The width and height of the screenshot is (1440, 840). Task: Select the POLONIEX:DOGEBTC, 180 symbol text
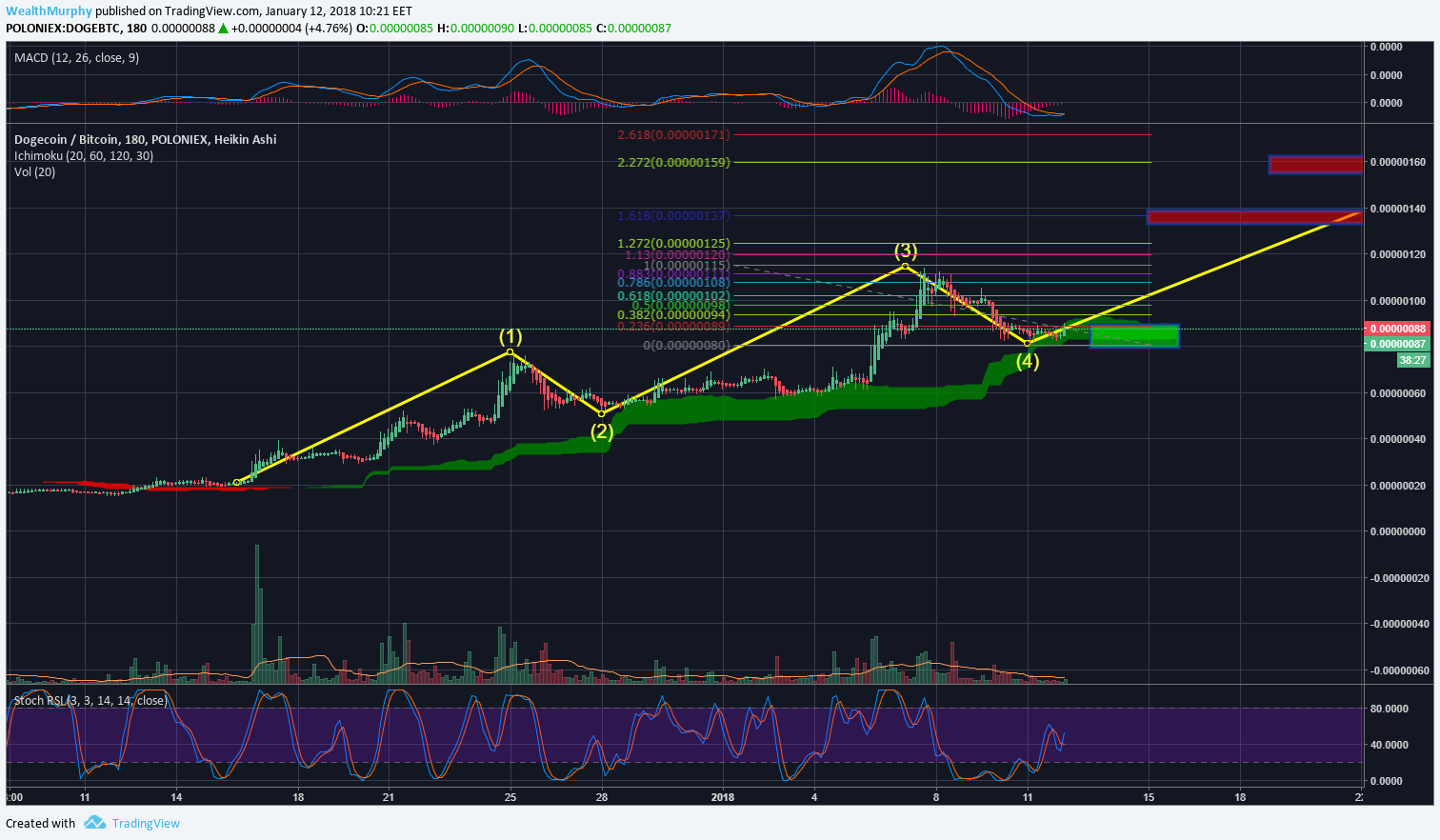(76, 28)
